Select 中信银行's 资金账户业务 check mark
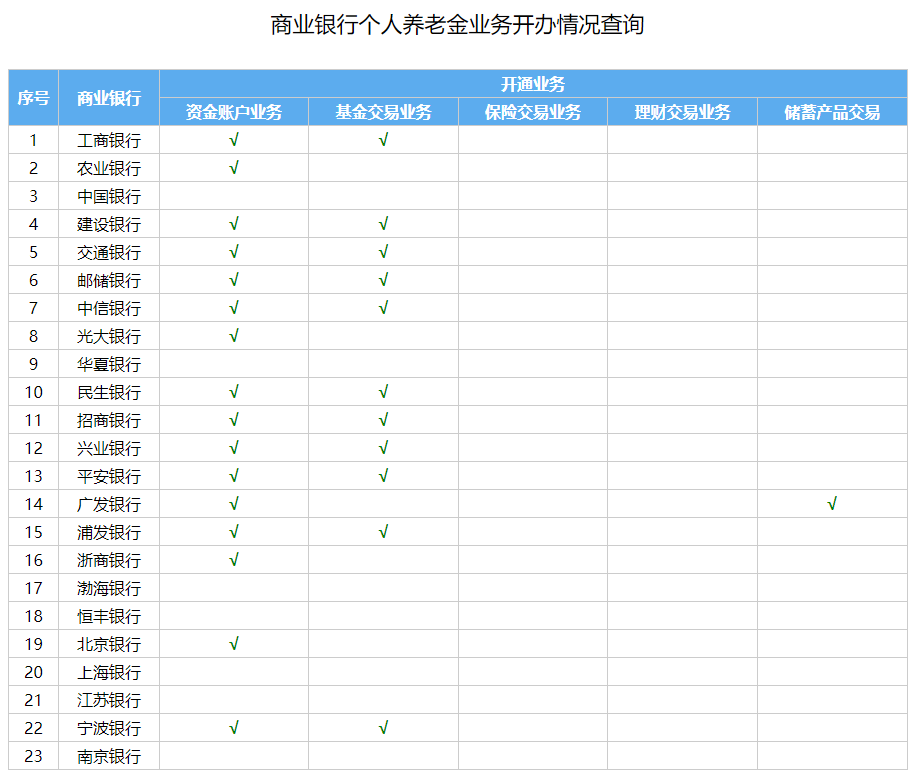Image resolution: width=914 pixels, height=775 pixels. pos(234,308)
